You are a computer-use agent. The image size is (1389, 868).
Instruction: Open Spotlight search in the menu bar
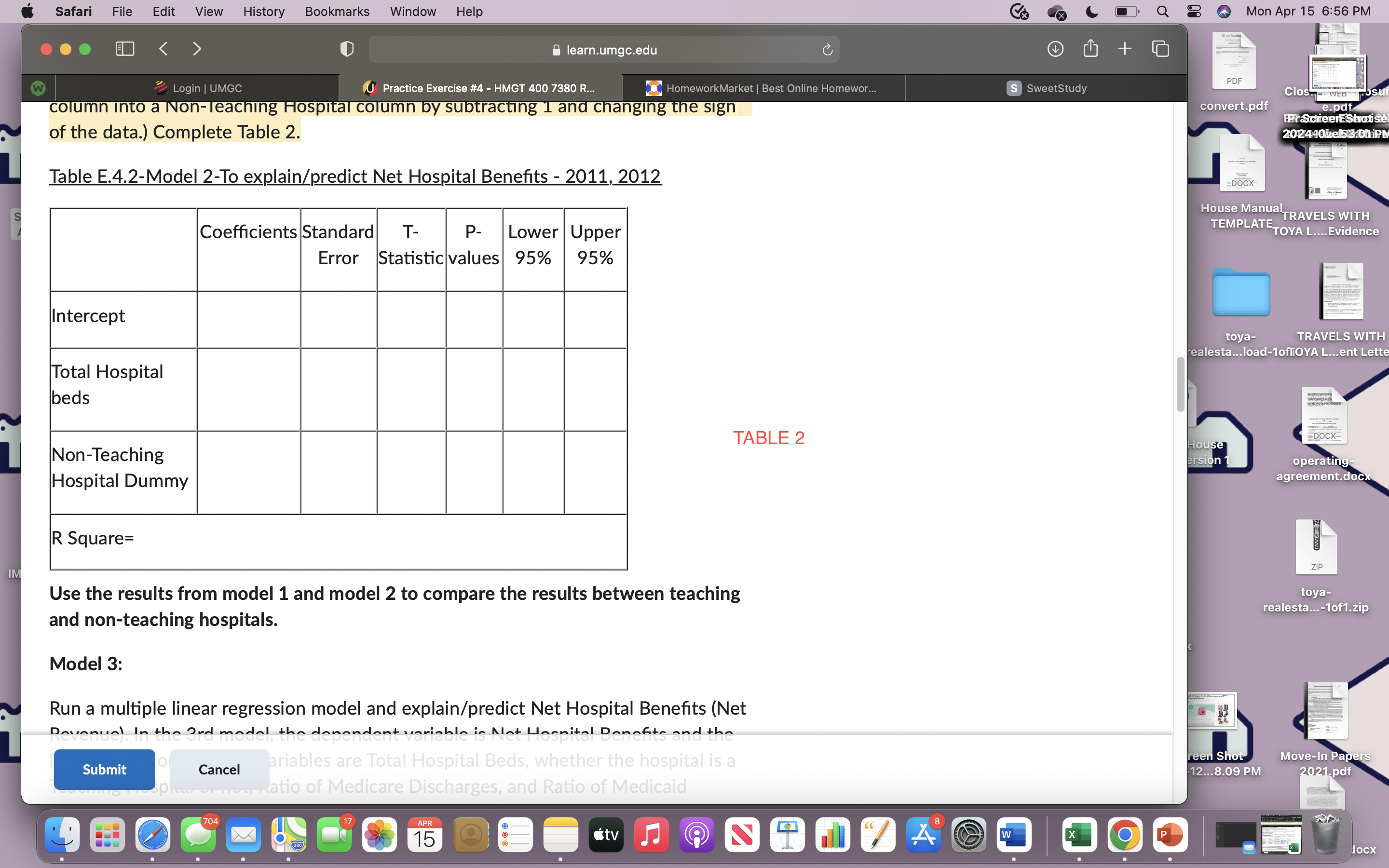(1162, 12)
